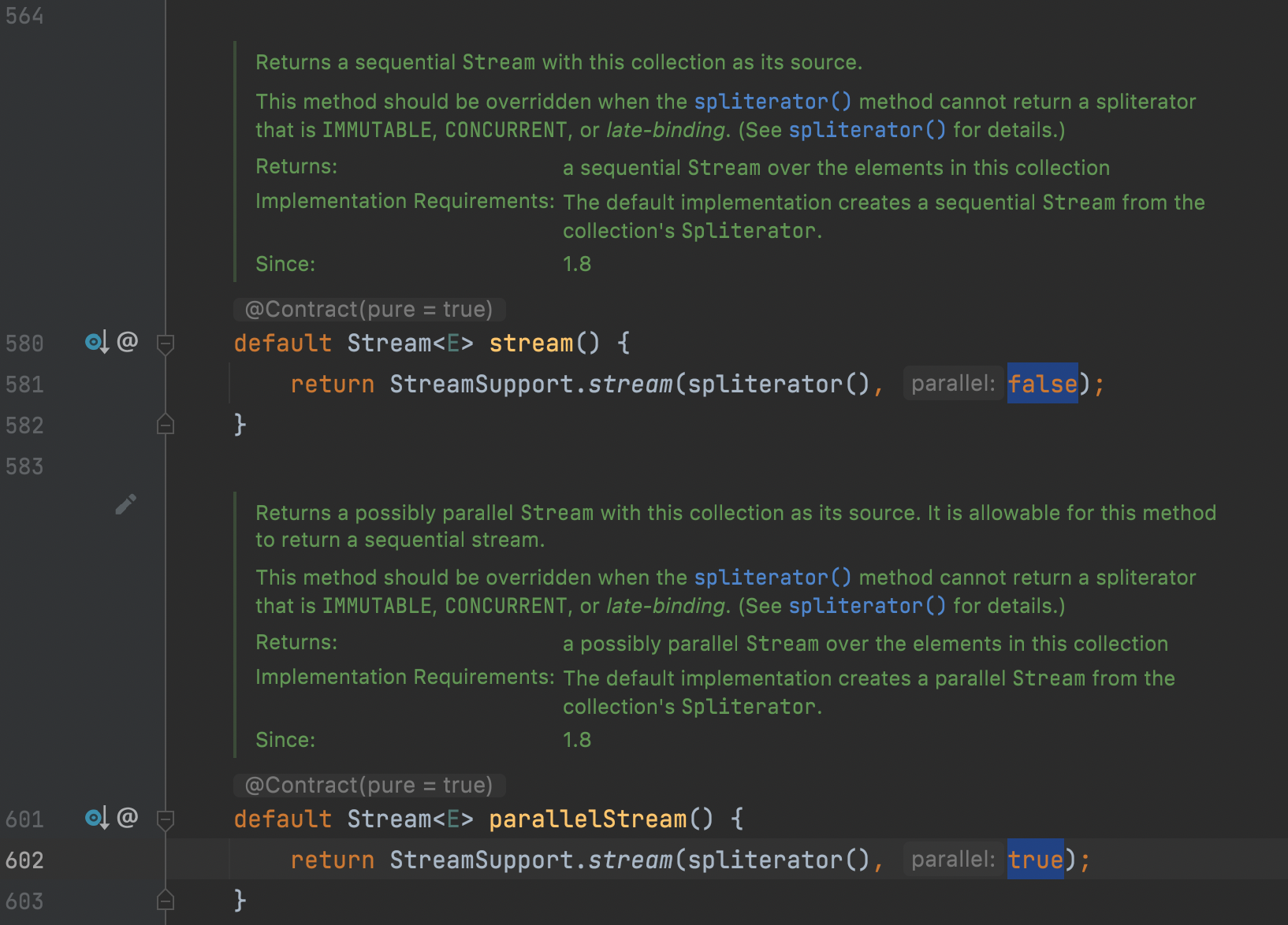Collapse the stream() method at line 580

pos(166,344)
